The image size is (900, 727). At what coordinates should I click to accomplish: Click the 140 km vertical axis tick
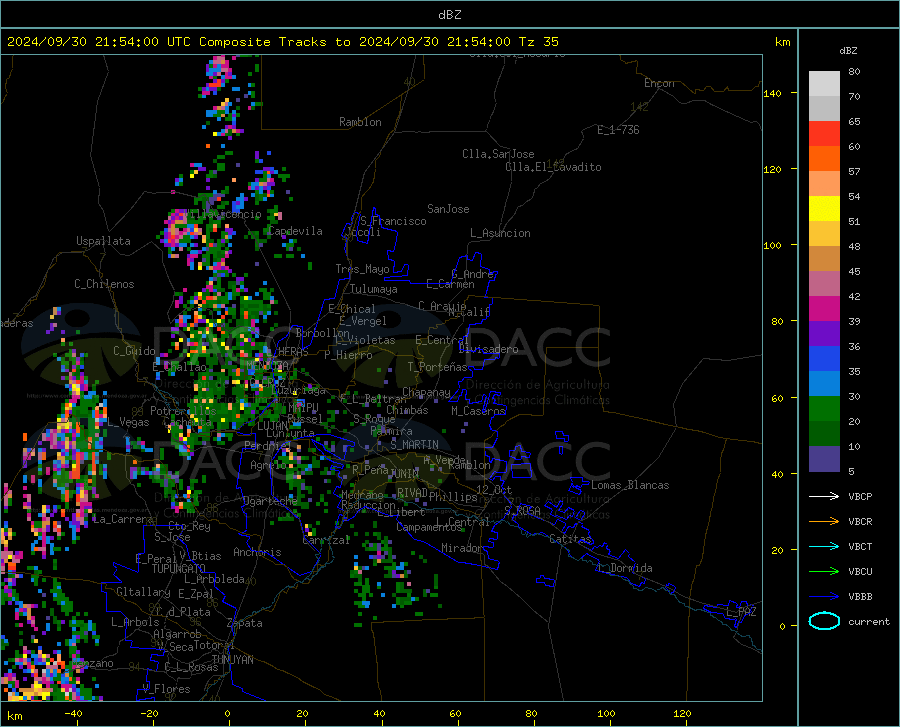pyautogui.click(x=772, y=93)
